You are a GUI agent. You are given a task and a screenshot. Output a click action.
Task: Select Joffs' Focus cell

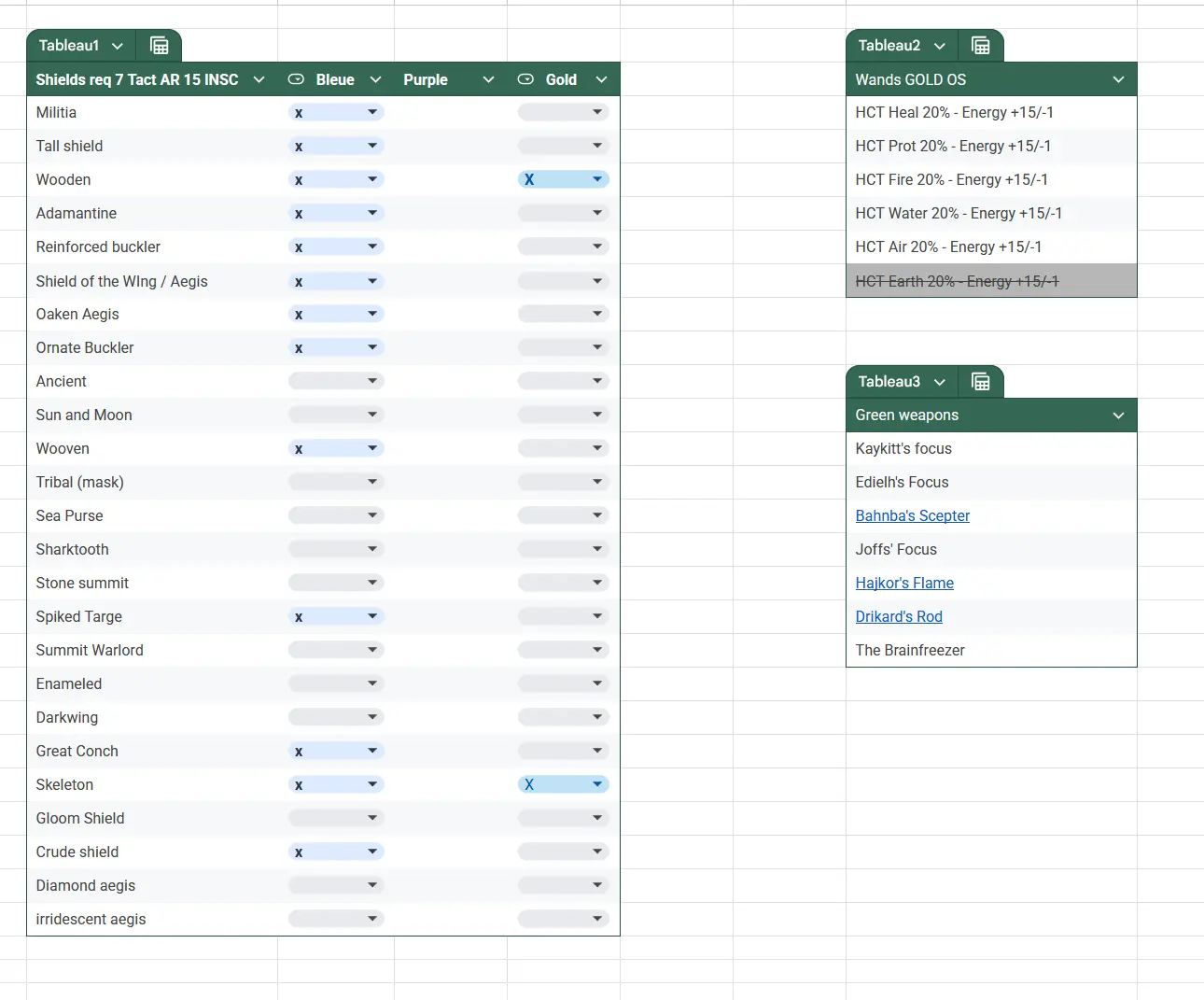coord(991,549)
